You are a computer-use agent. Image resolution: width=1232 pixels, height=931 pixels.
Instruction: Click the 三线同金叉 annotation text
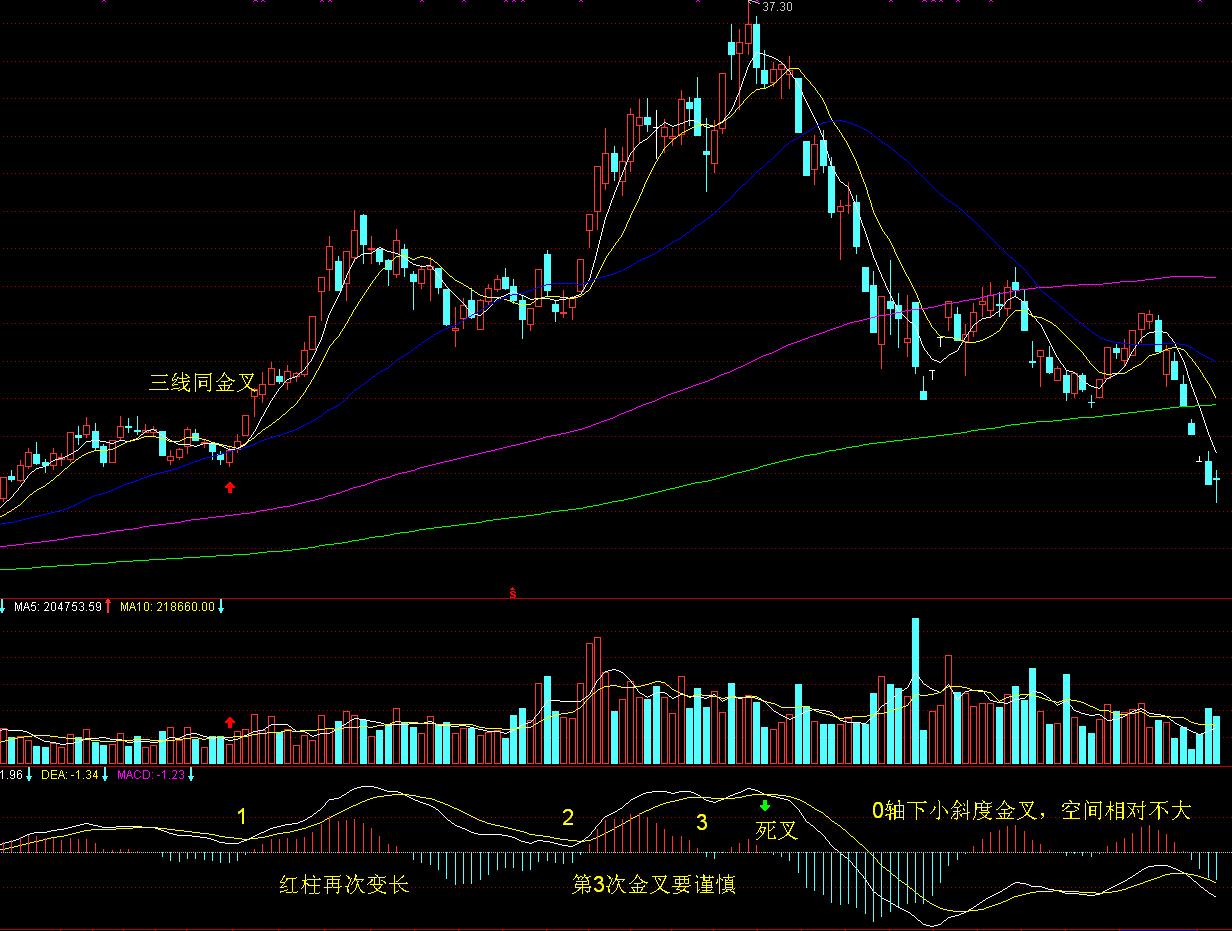[203, 381]
